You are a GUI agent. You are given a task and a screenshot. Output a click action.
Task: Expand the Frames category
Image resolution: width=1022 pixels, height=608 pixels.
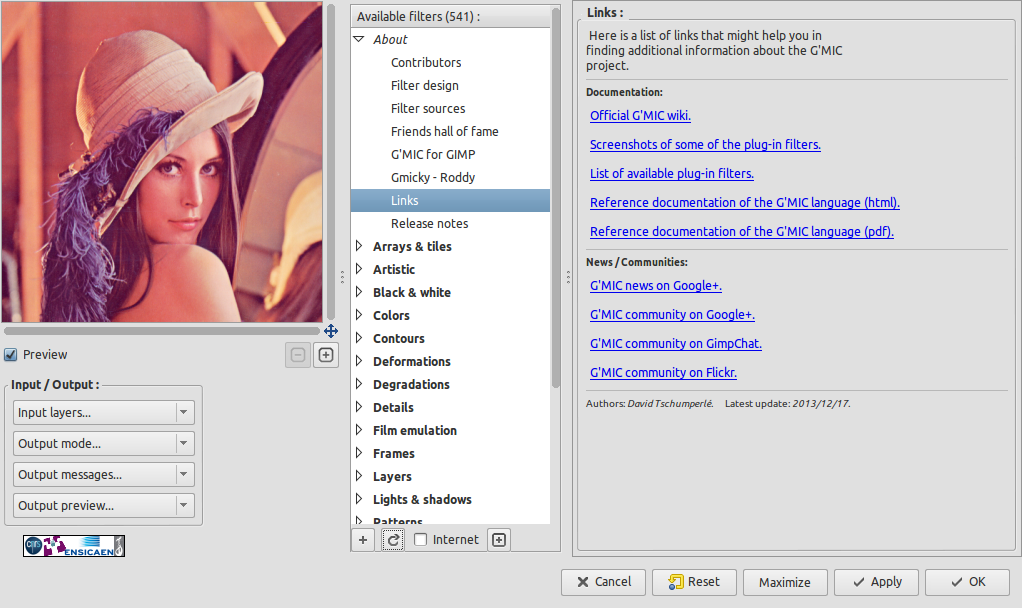click(359, 454)
